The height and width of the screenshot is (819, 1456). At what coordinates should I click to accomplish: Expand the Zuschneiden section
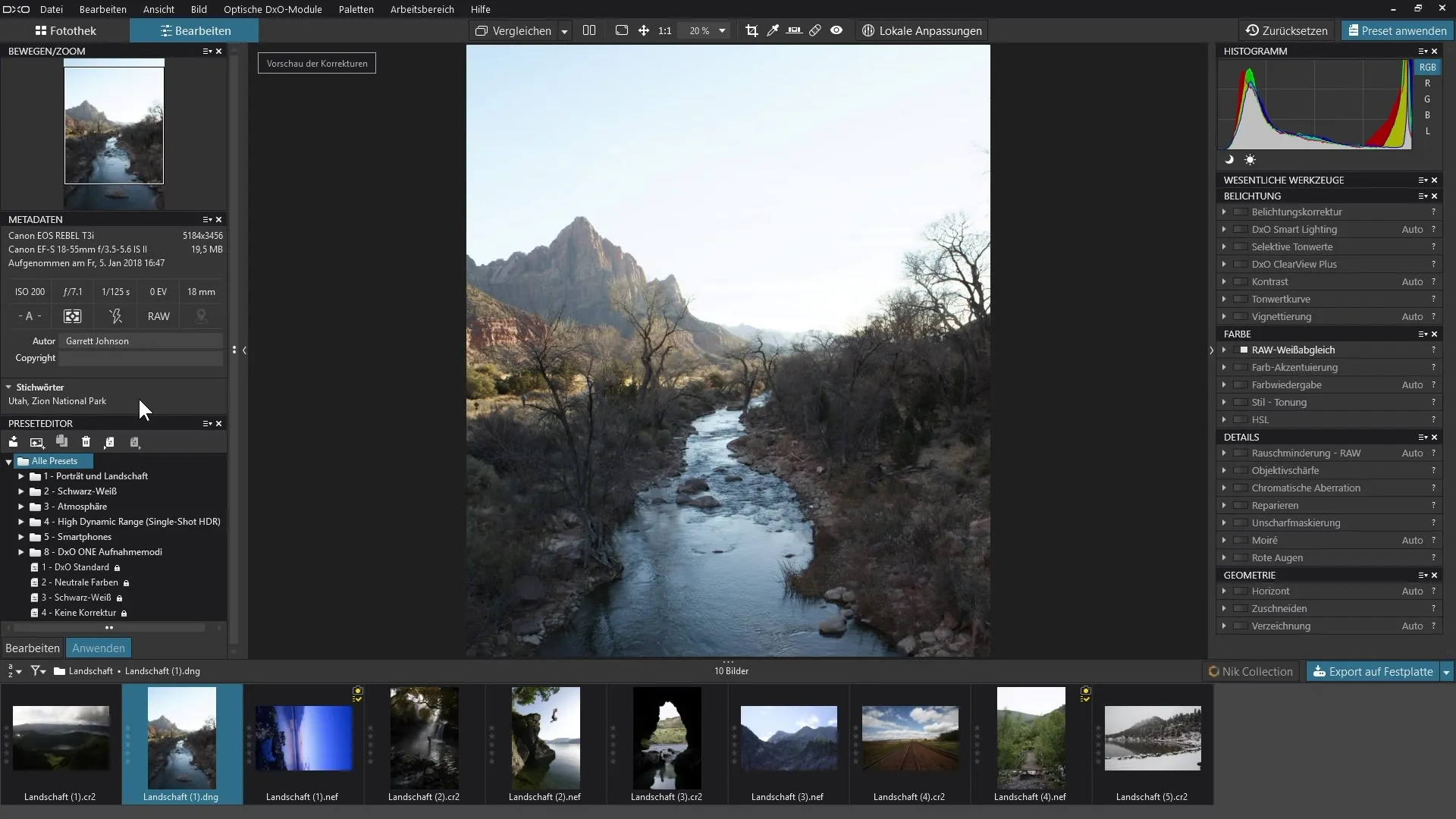[1224, 608]
